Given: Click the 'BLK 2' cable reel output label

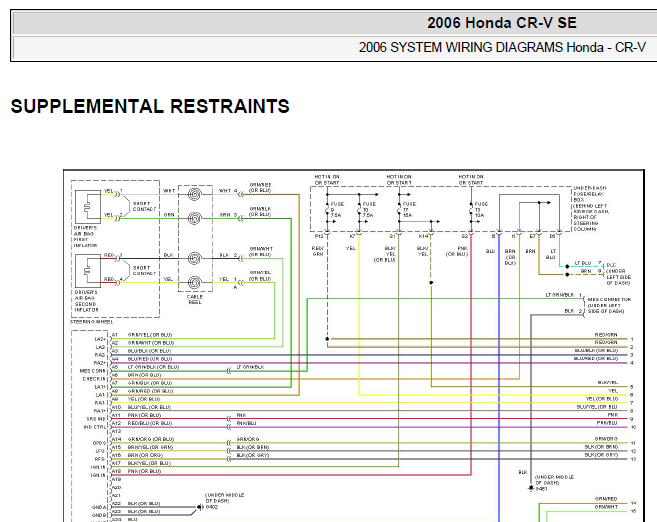Looking at the screenshot, I should [228, 255].
